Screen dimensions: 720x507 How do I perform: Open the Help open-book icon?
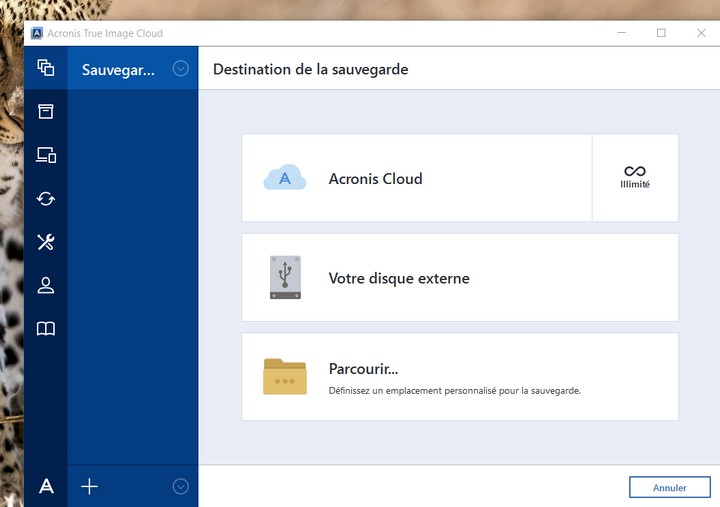(46, 328)
